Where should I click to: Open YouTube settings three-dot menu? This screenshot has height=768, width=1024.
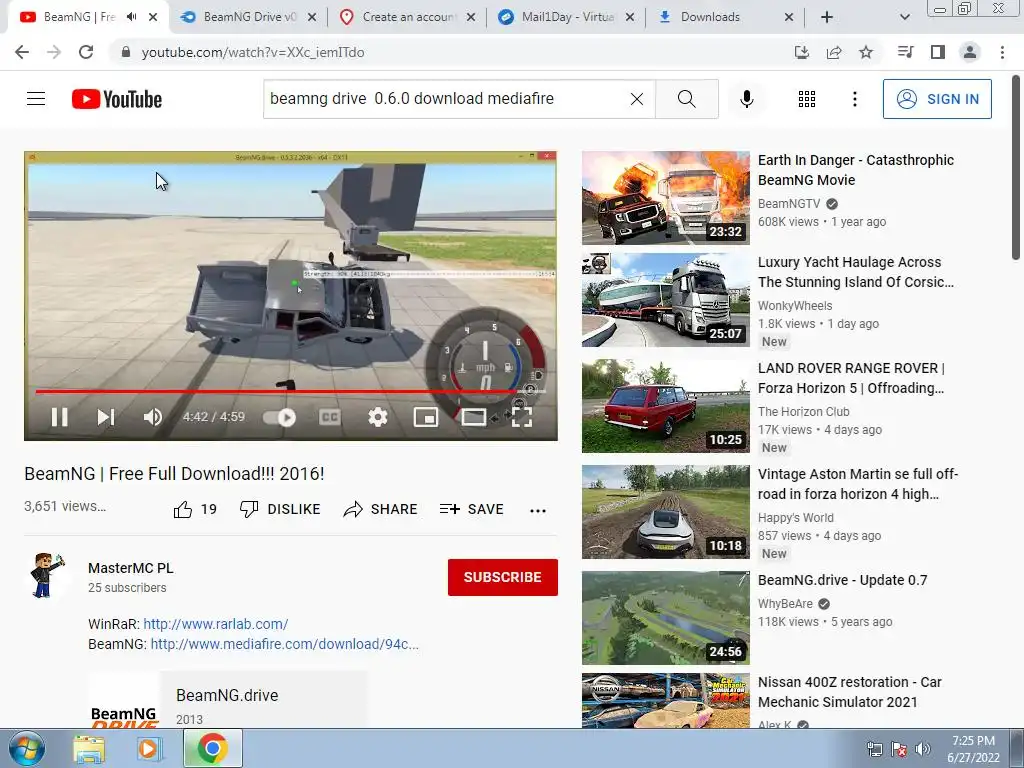point(854,99)
